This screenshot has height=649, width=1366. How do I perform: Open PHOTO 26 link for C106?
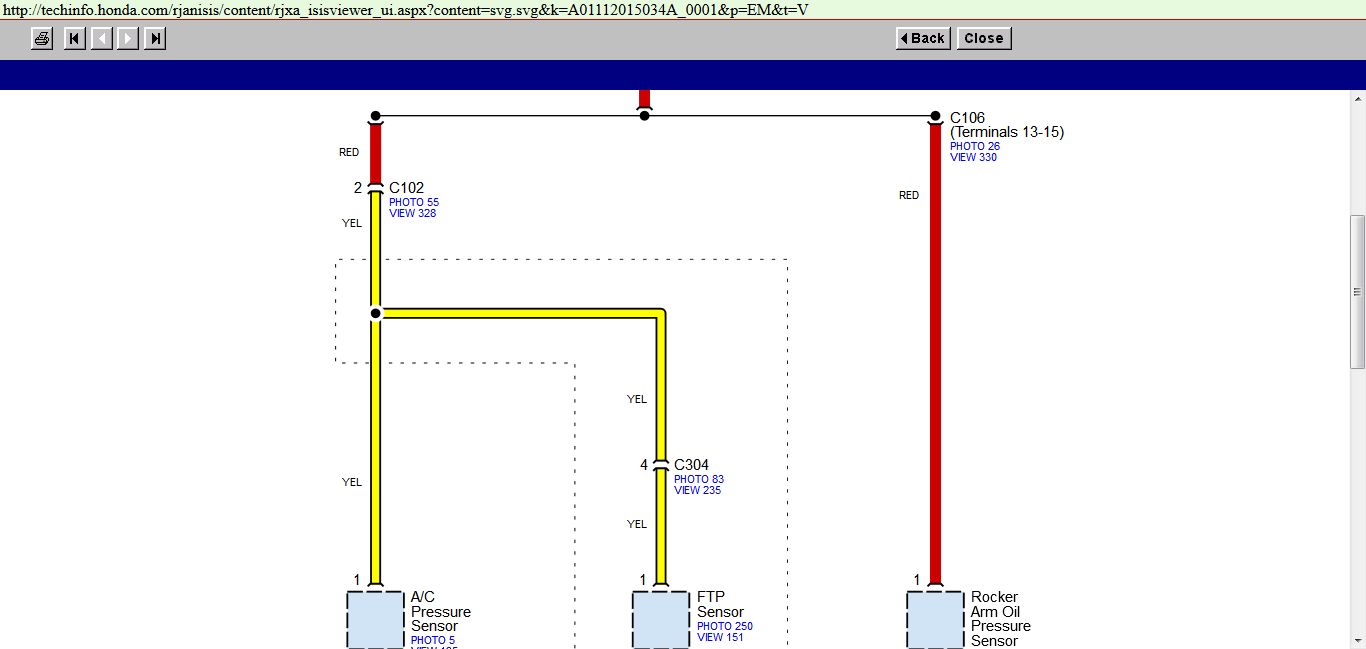click(975, 146)
